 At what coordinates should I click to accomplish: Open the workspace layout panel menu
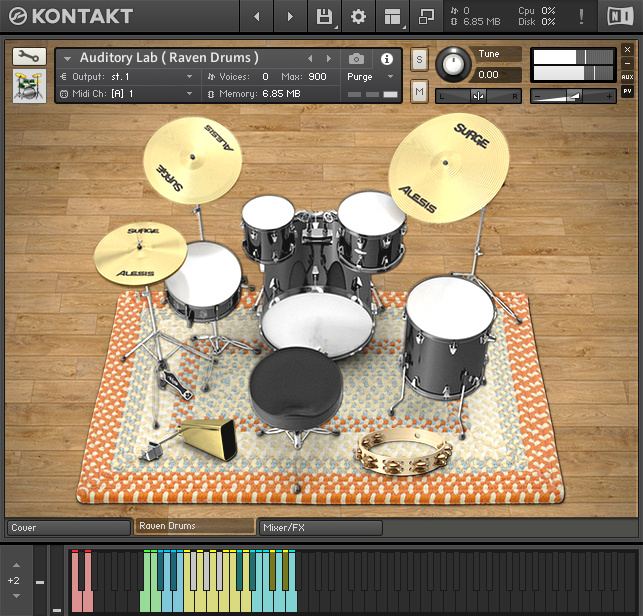pyautogui.click(x=392, y=16)
